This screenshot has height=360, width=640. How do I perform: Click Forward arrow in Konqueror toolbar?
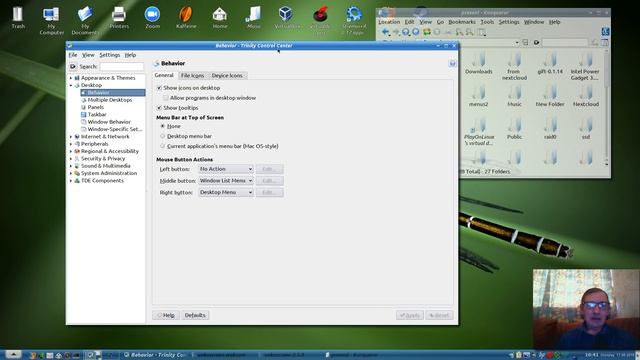[396, 32]
